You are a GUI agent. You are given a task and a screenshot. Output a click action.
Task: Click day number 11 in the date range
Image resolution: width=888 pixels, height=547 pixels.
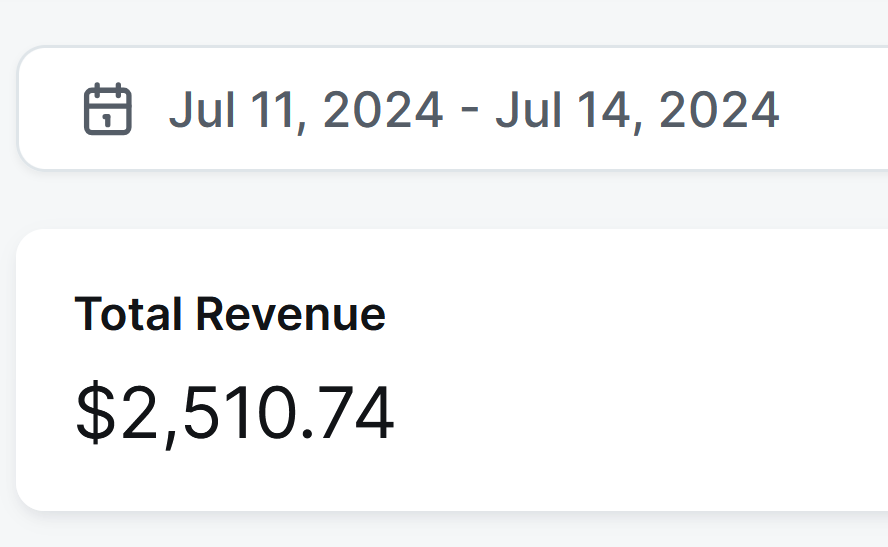point(271,110)
